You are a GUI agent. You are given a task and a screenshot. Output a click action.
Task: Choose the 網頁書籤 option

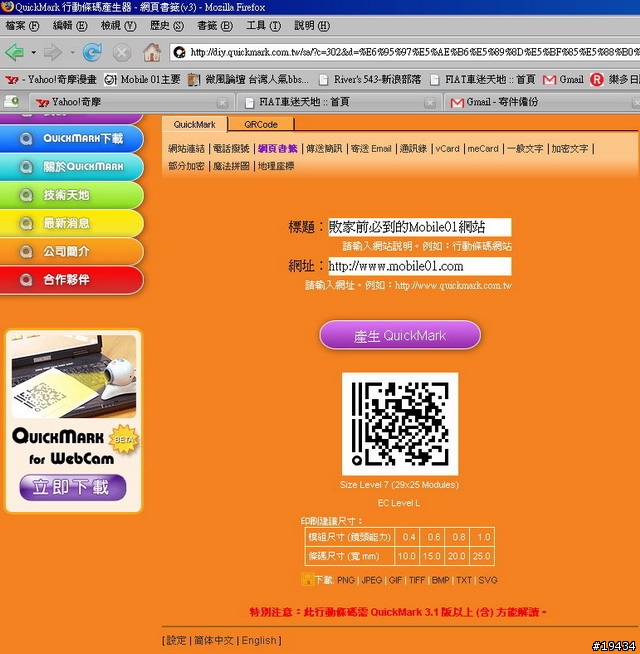click(x=277, y=148)
